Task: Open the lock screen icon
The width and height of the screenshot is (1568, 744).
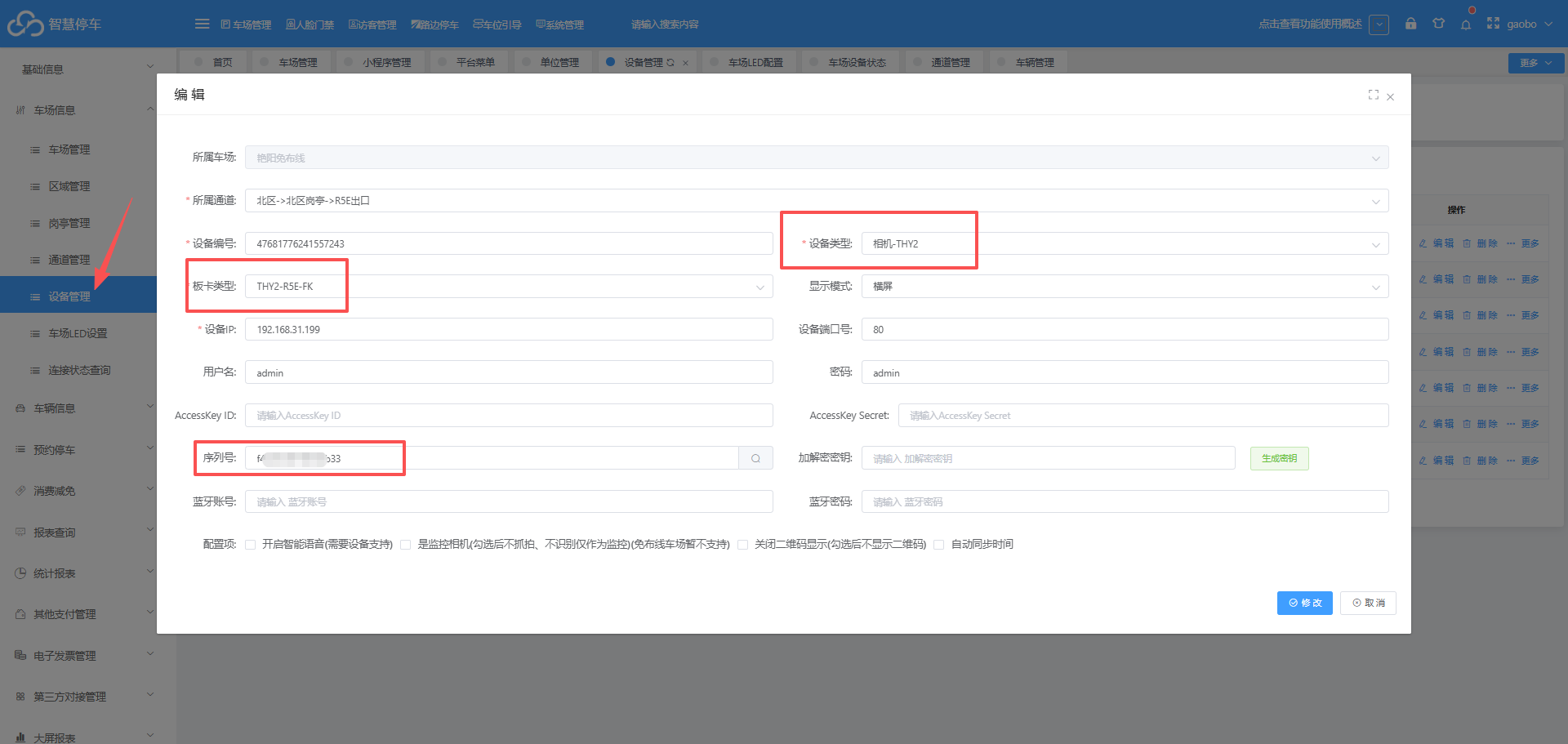Action: pyautogui.click(x=1410, y=24)
